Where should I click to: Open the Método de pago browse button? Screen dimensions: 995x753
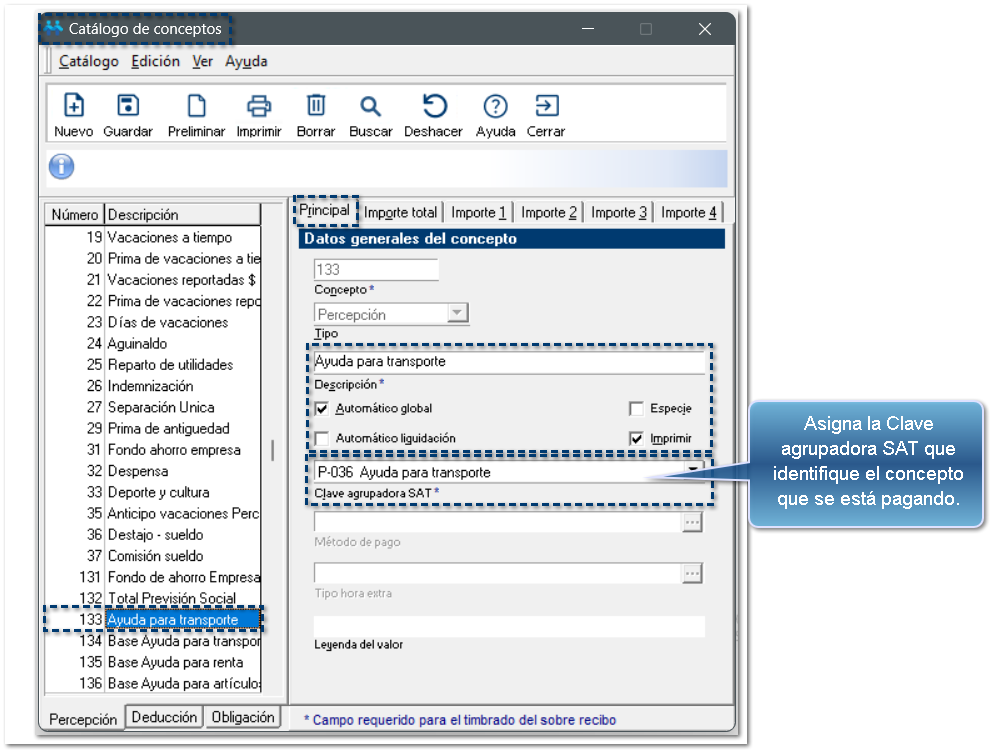pyautogui.click(x=692, y=523)
